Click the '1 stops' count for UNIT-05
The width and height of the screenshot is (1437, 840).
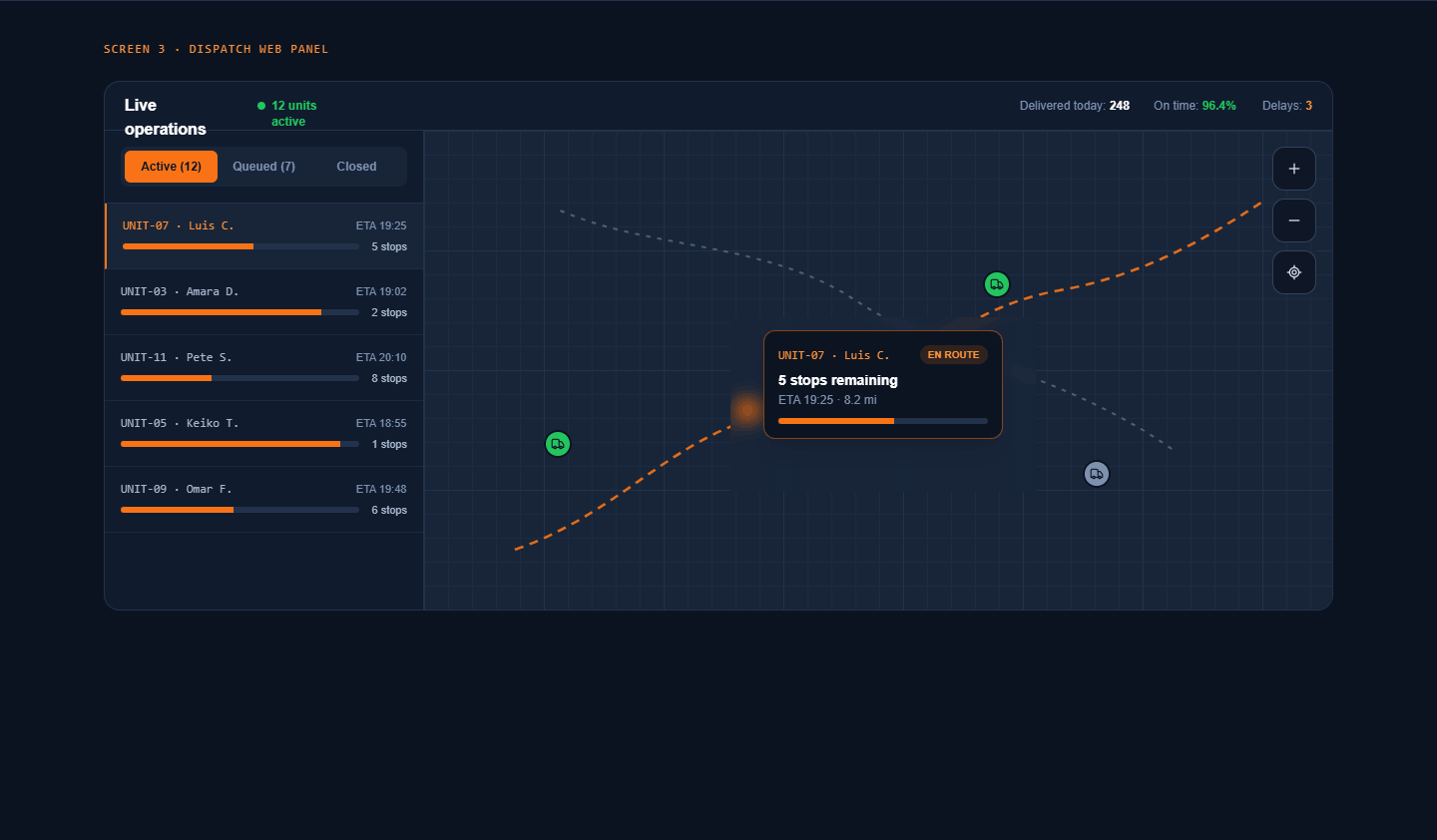(389, 444)
